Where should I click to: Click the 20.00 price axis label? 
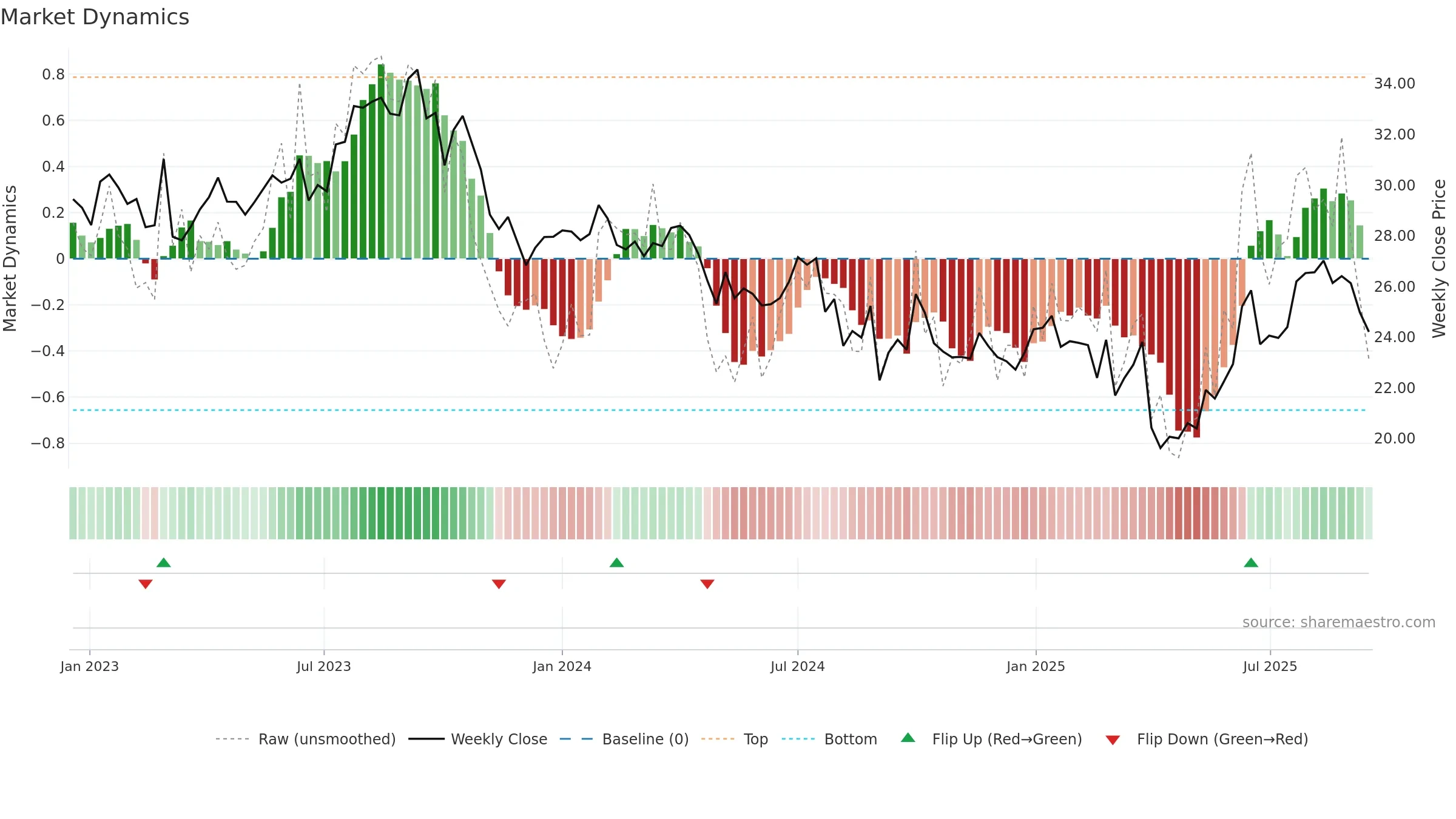1395,439
